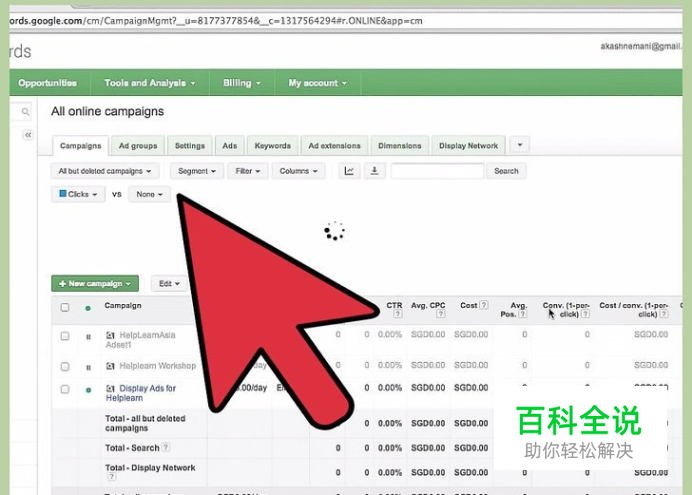692x495 pixels.
Task: Tick the select-all campaigns checkbox
Action: pos(65,307)
